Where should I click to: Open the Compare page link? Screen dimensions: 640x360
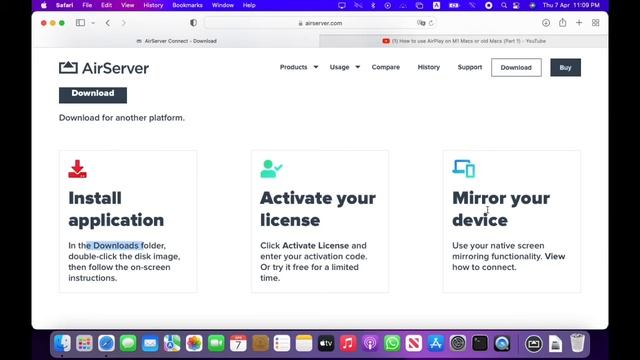coord(386,67)
